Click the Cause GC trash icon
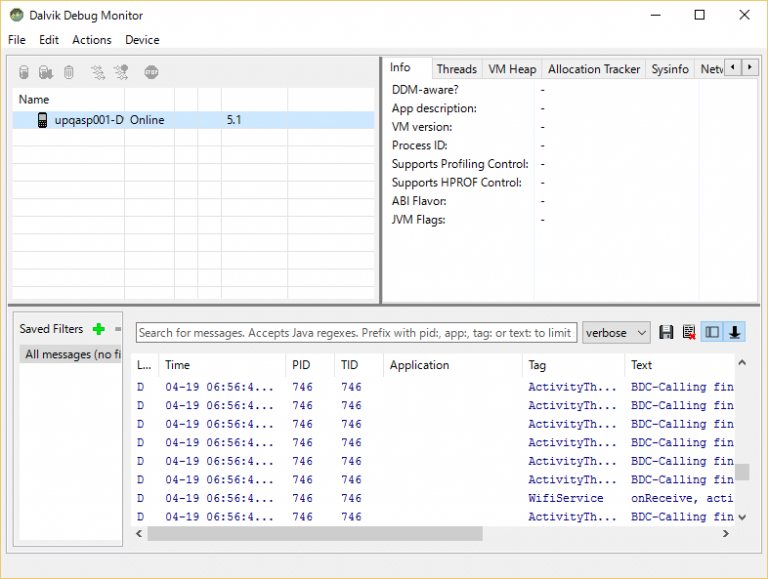768x579 pixels. point(69,72)
